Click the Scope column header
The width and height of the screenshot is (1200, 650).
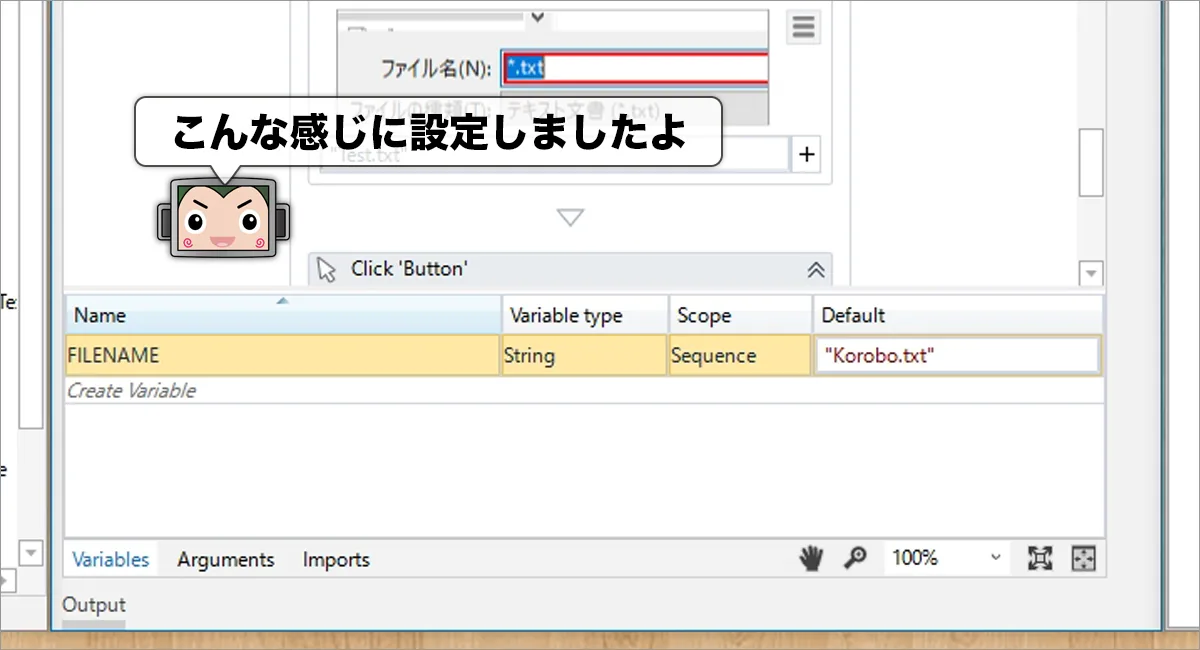(740, 315)
